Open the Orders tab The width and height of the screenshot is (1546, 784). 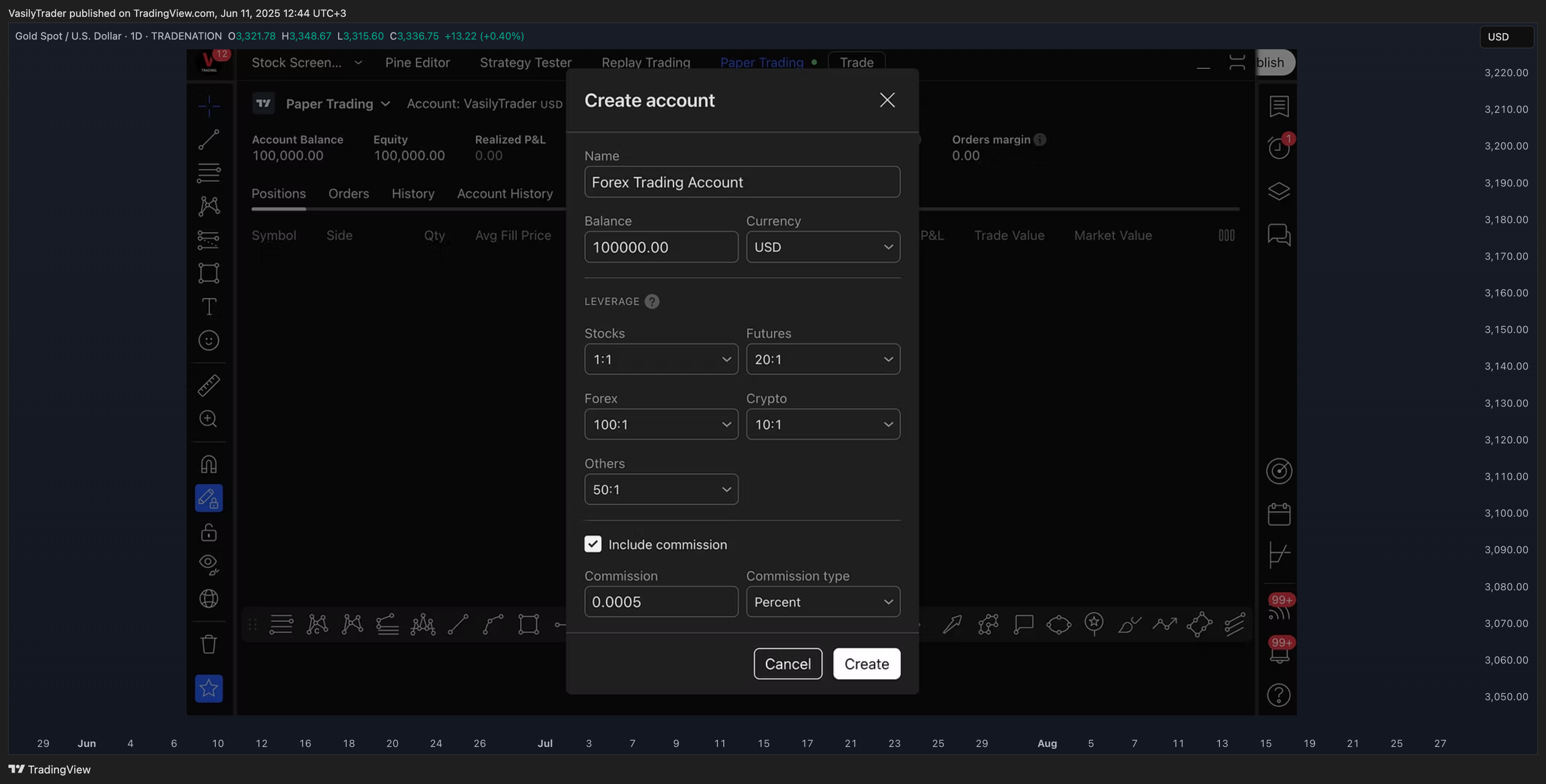pos(348,193)
